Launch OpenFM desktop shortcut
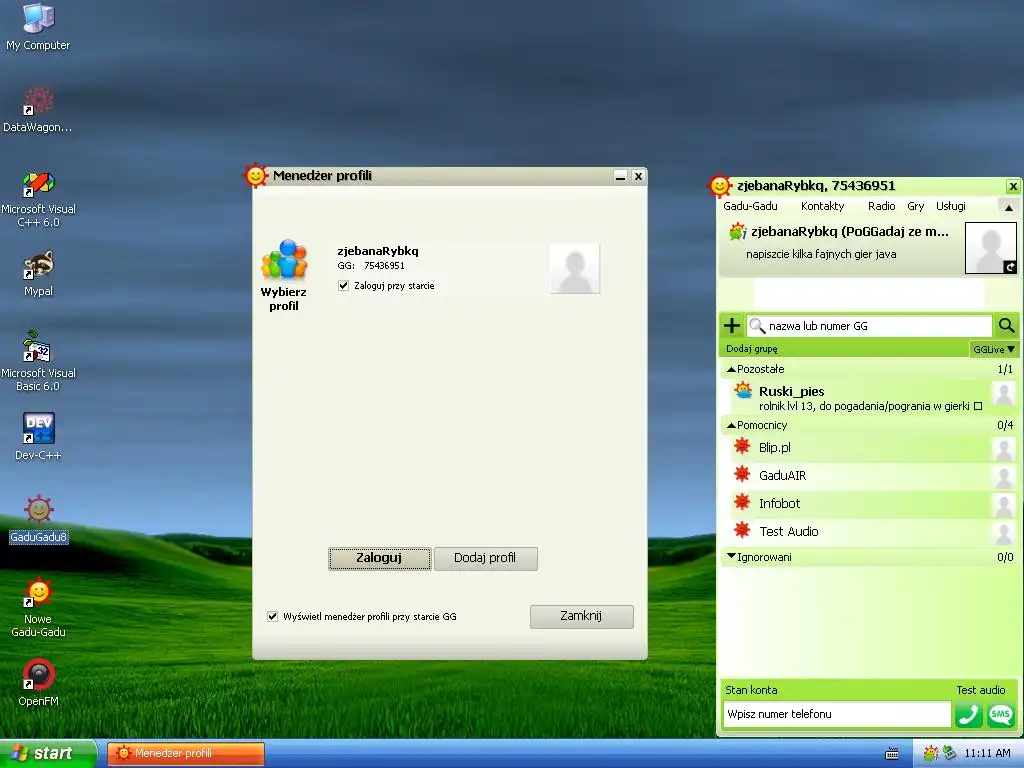The image size is (1024, 768). click(x=38, y=682)
